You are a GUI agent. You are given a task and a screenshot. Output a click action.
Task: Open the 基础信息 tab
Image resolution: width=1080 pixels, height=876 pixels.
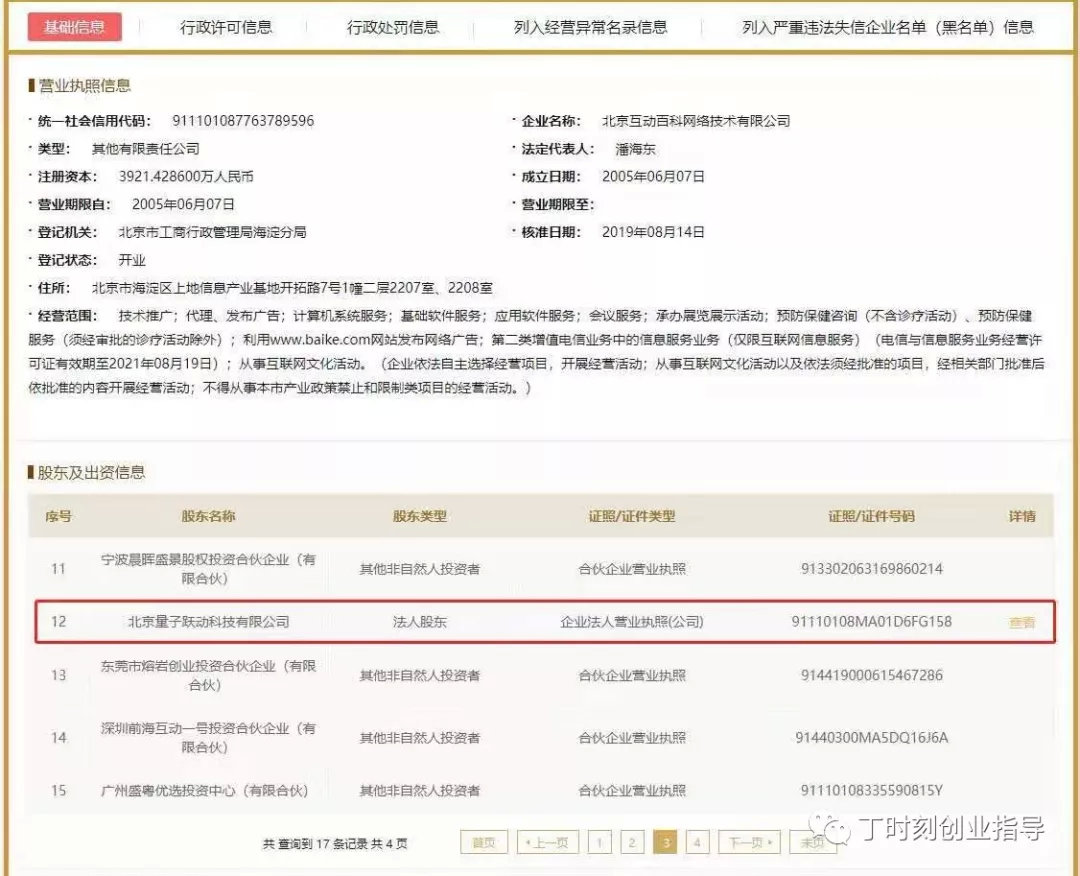point(74,27)
